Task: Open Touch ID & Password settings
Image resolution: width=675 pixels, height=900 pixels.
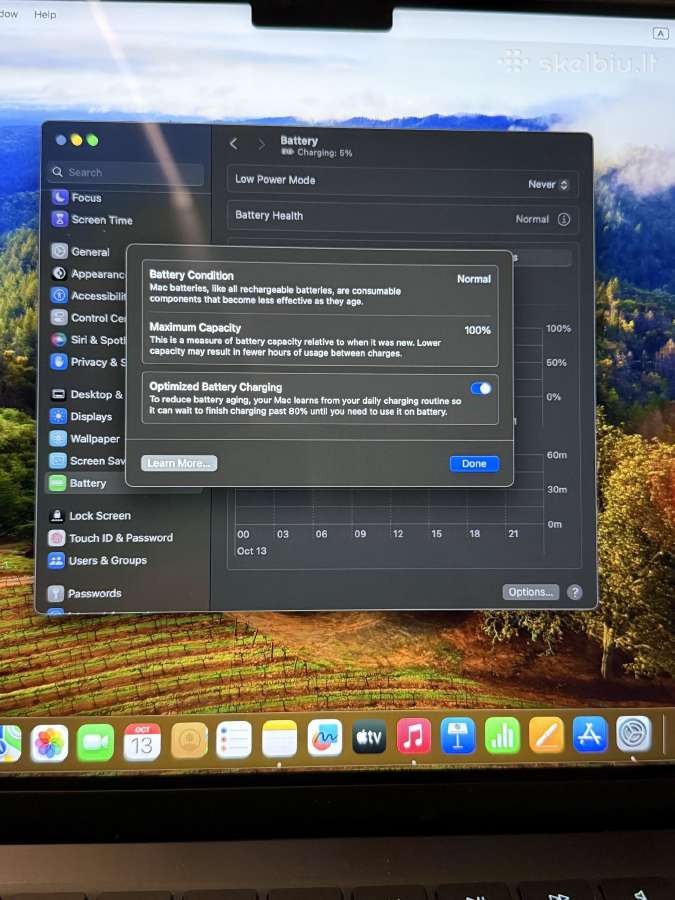Action: [x=111, y=538]
